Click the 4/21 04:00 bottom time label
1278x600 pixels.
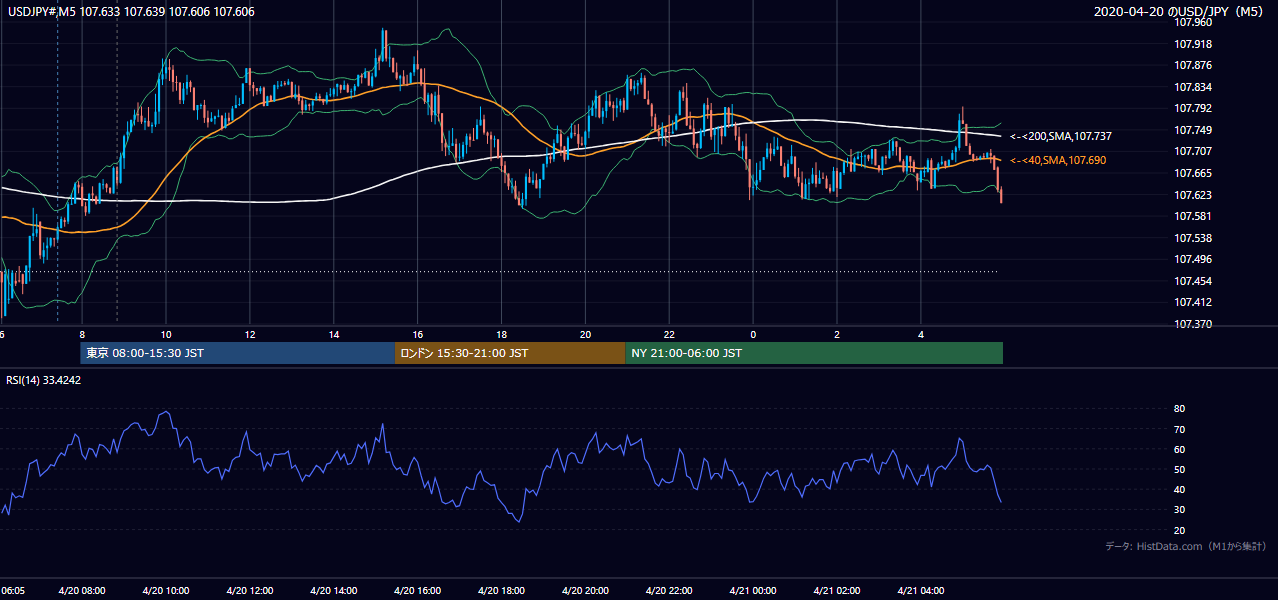[921, 590]
